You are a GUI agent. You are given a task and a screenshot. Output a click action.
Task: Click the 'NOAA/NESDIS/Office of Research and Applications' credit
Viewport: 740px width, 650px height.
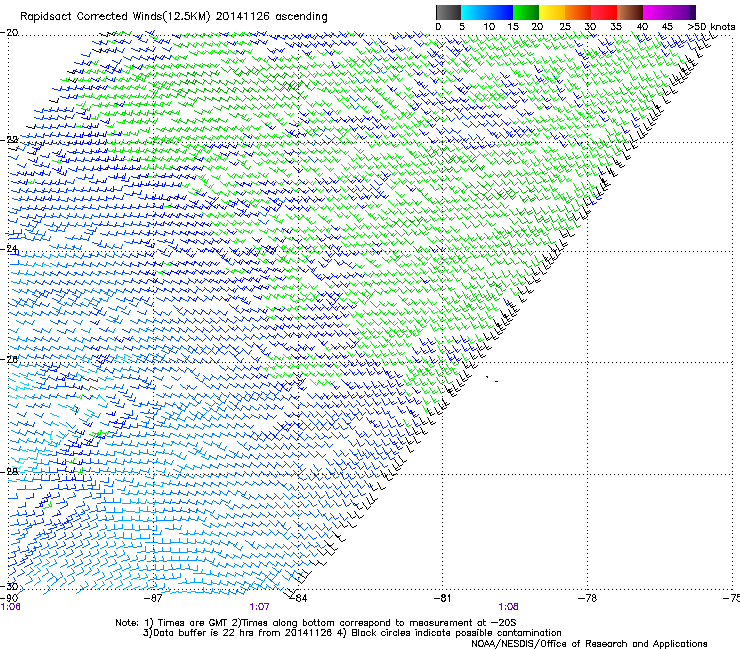click(589, 644)
